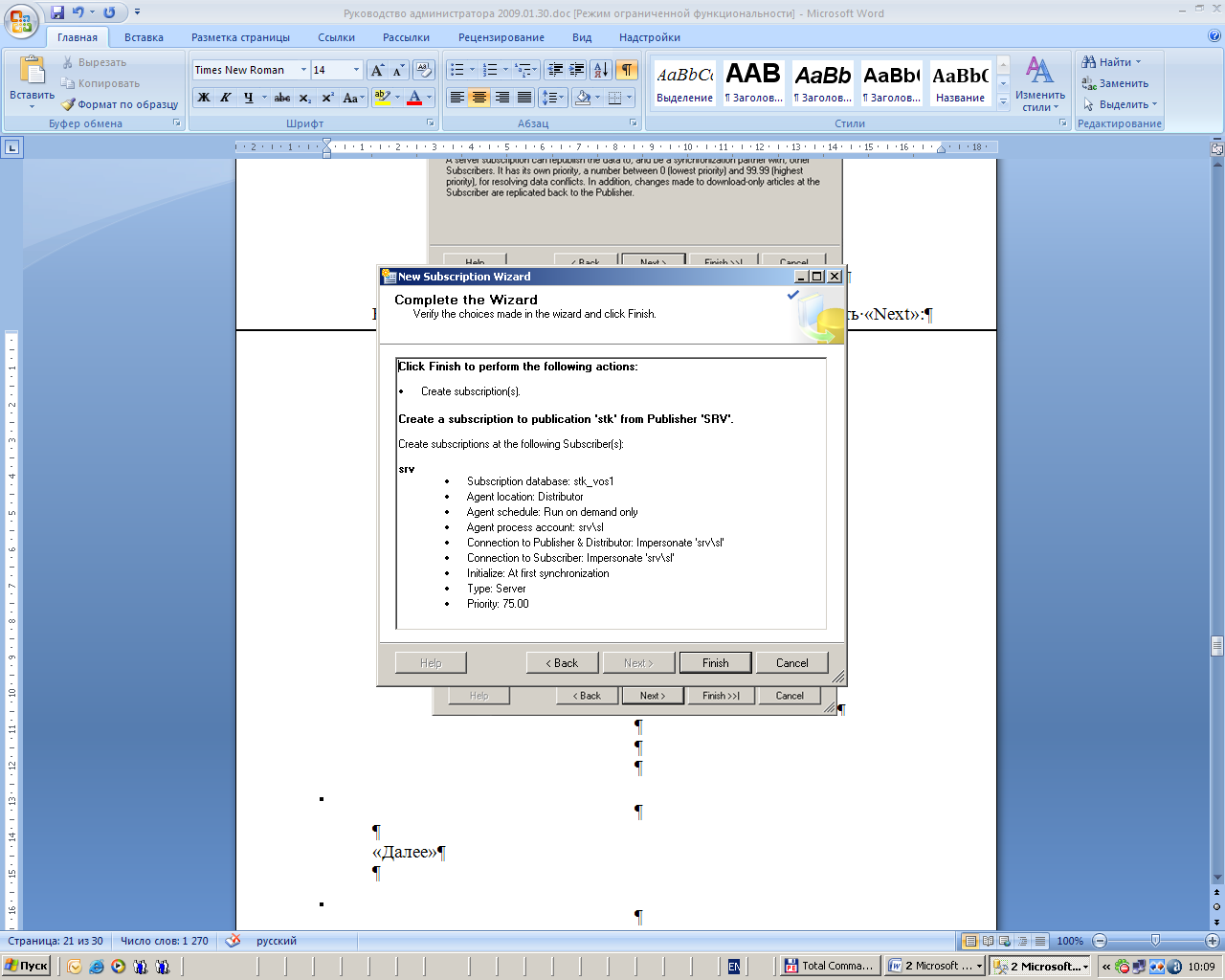Apply subscript formatting

pyautogui.click(x=304, y=98)
